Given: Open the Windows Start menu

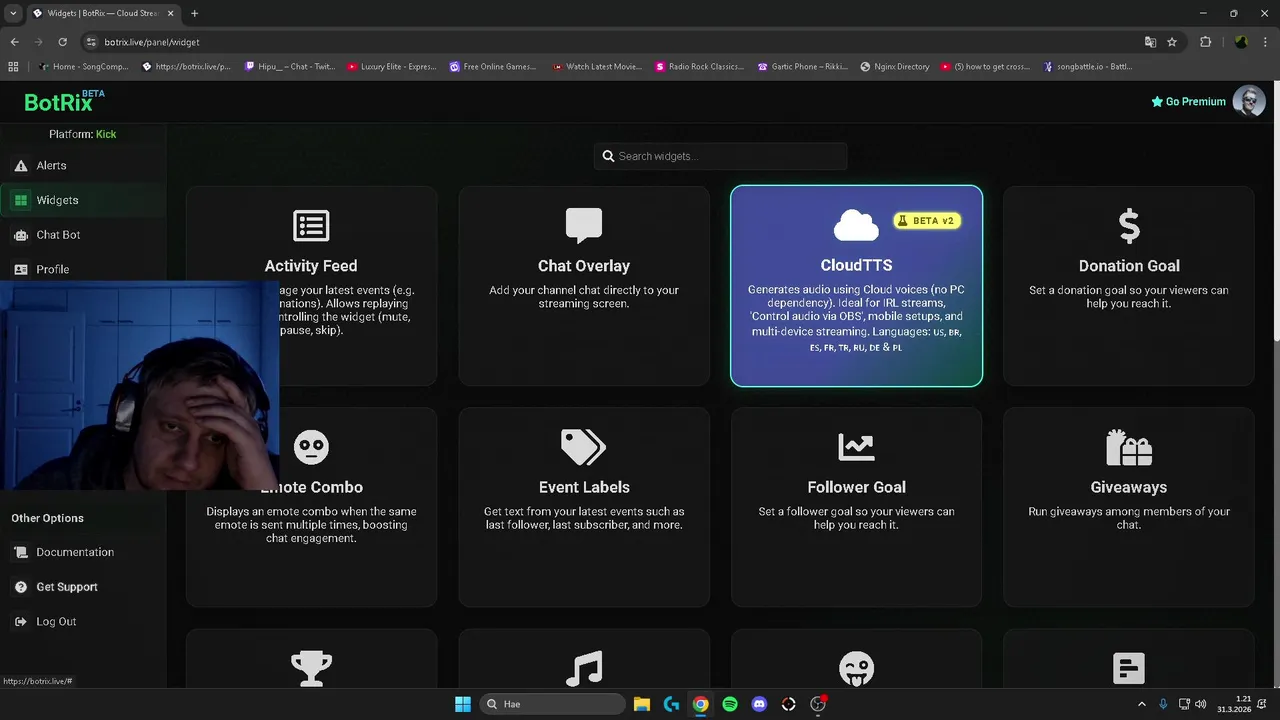Looking at the screenshot, I should 463,704.
